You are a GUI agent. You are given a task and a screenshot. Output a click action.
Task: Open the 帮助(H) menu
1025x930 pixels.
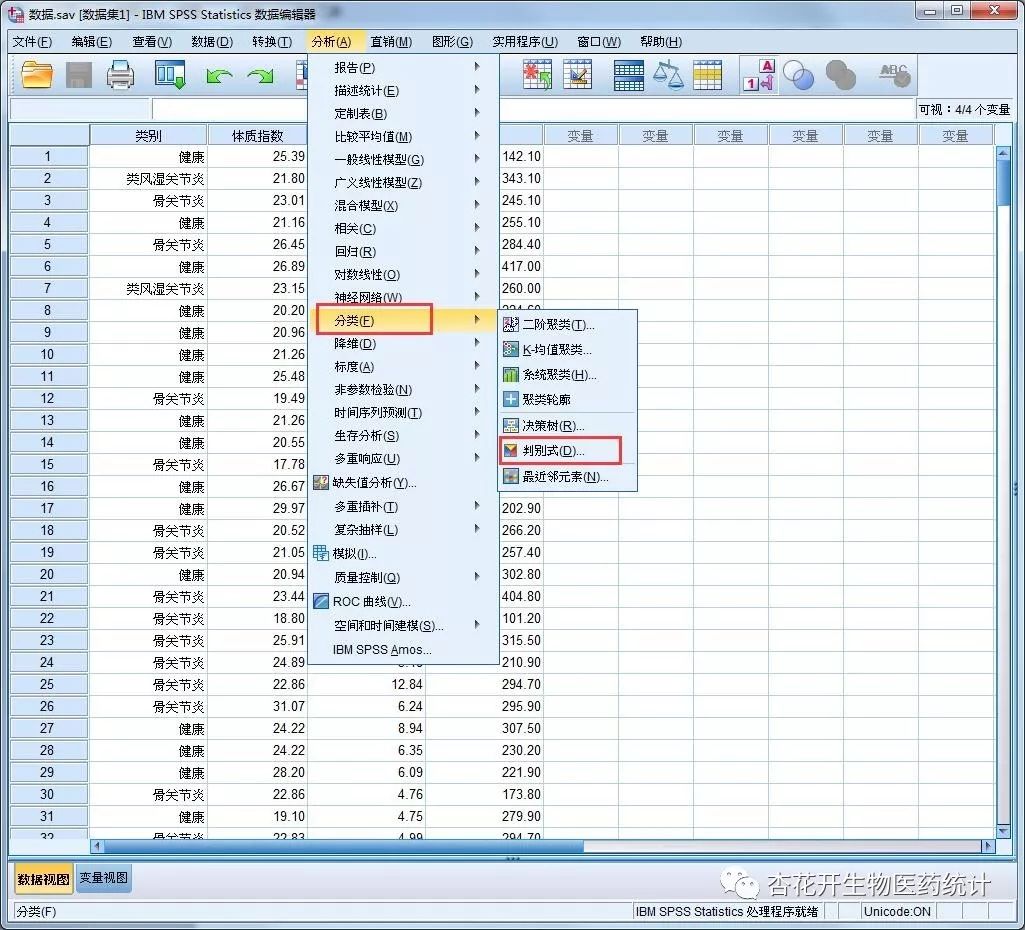tap(661, 42)
